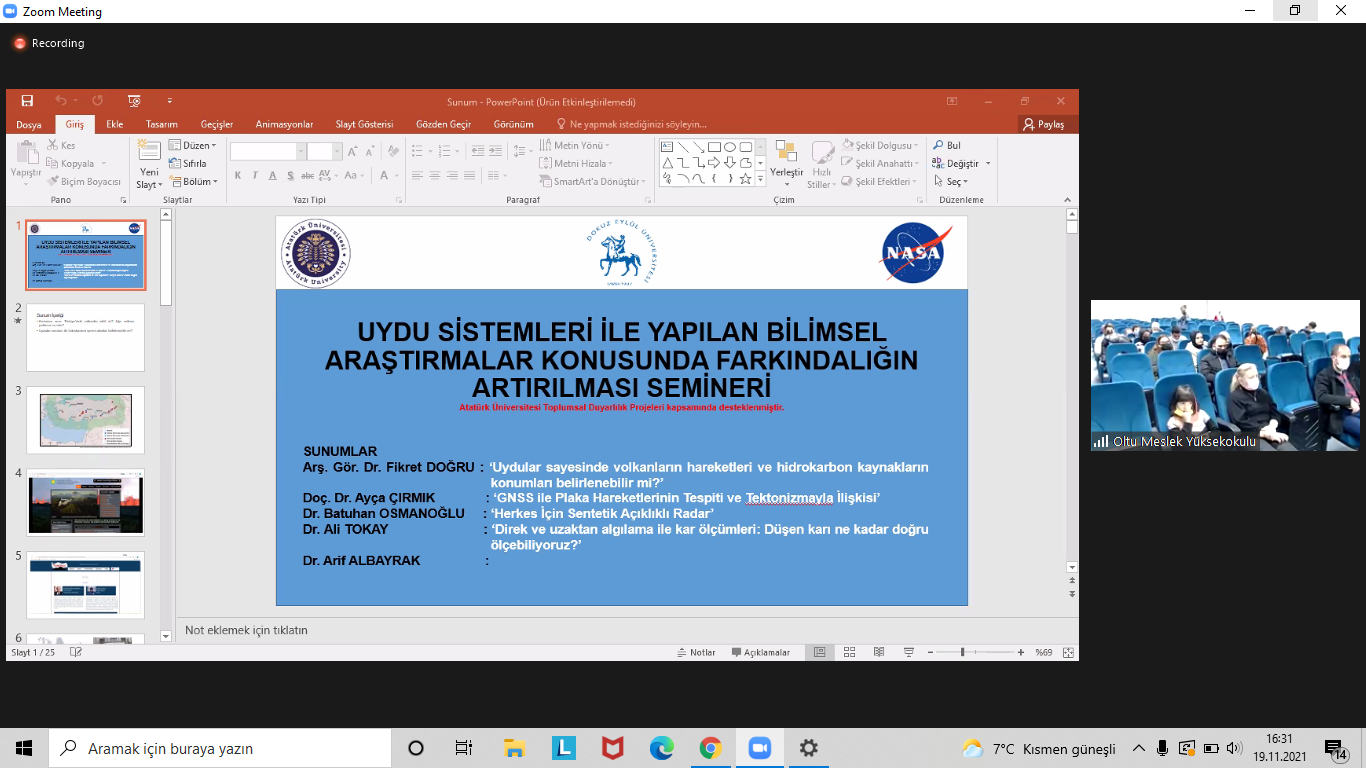The image size is (1366, 768).
Task: Click the Bul search icon
Action: click(939, 146)
